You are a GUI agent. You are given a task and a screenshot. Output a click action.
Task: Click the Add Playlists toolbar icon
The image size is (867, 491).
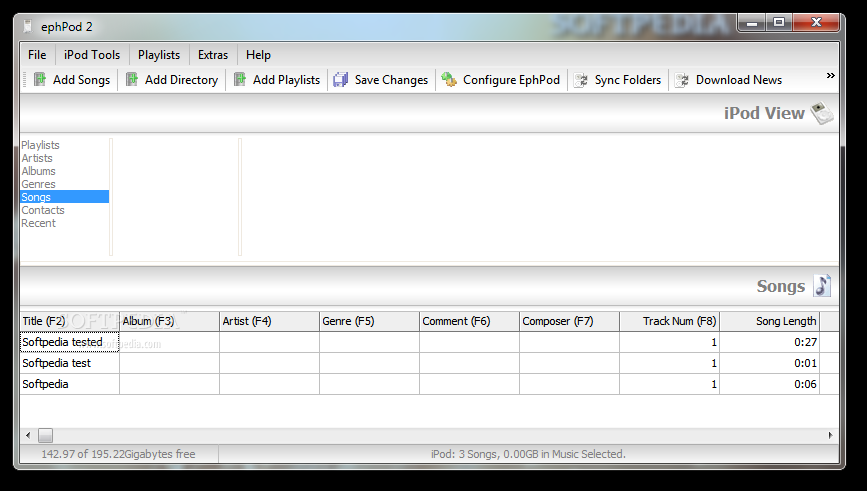coord(240,80)
